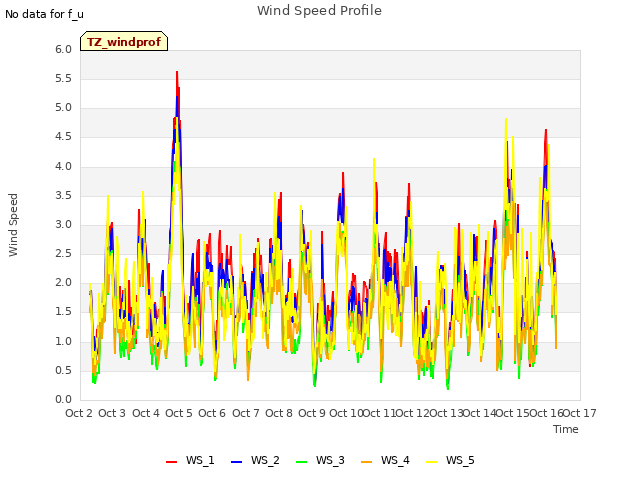640x480 pixels.
Task: Click the Oct 3 x-axis date label
Action: coord(112,413)
